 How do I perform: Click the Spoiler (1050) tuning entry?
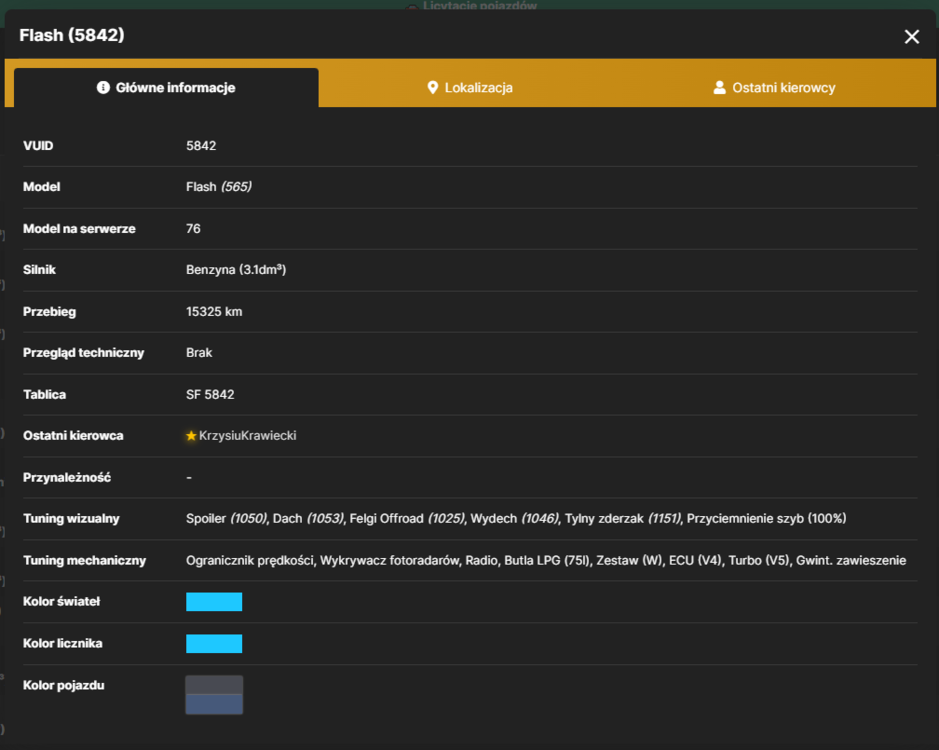tap(226, 519)
